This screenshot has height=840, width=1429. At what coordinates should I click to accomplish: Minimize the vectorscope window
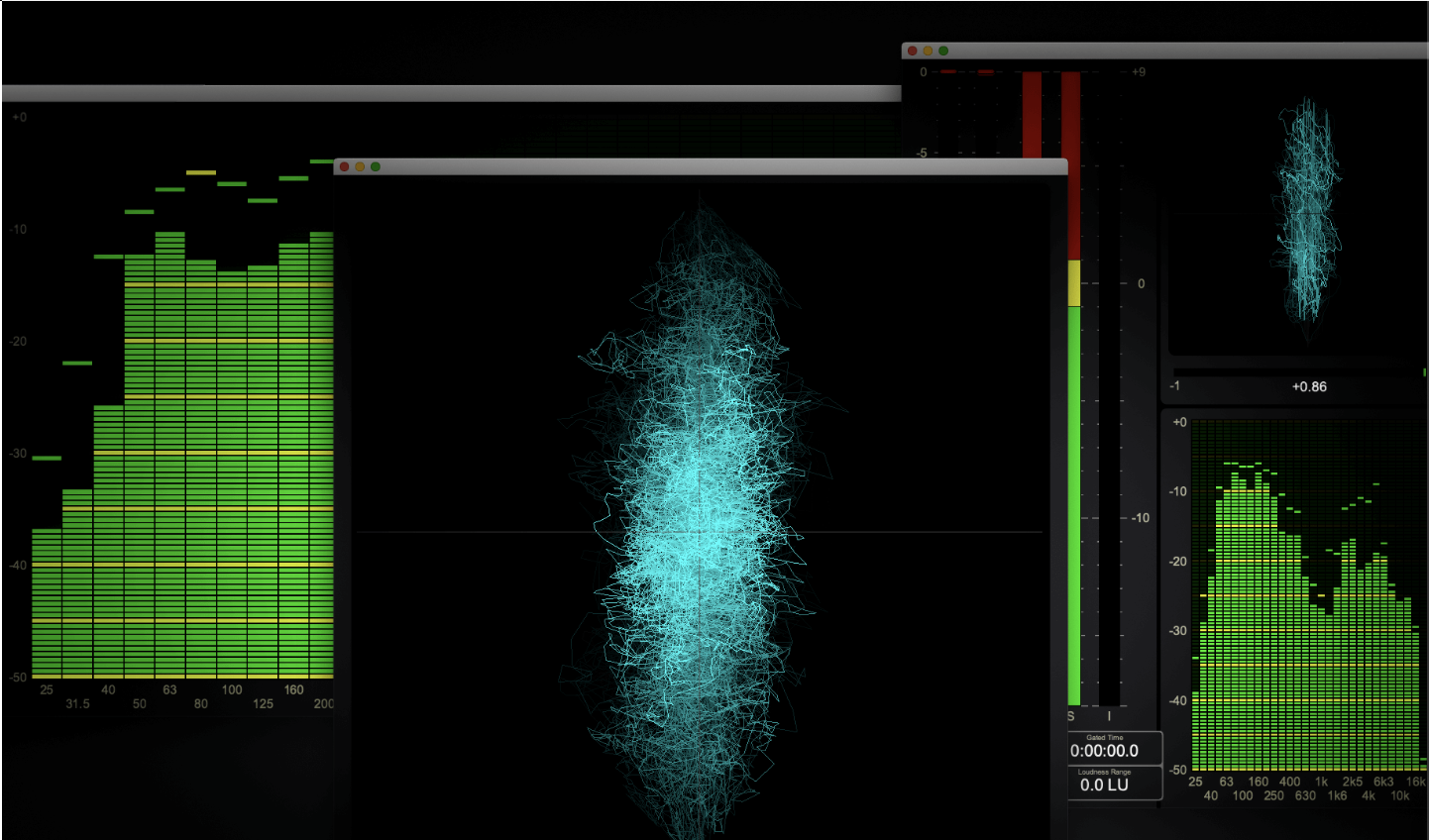pos(360,166)
